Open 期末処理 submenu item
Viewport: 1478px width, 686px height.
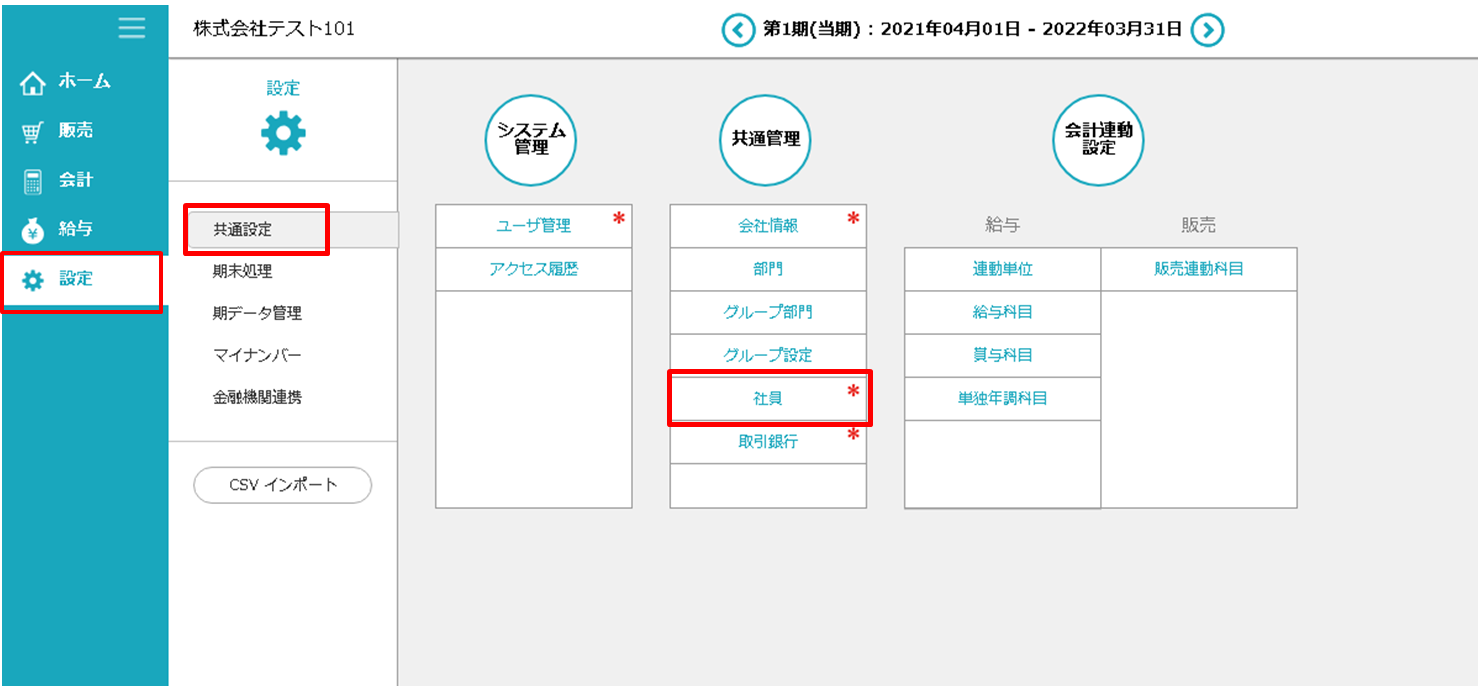(x=243, y=271)
